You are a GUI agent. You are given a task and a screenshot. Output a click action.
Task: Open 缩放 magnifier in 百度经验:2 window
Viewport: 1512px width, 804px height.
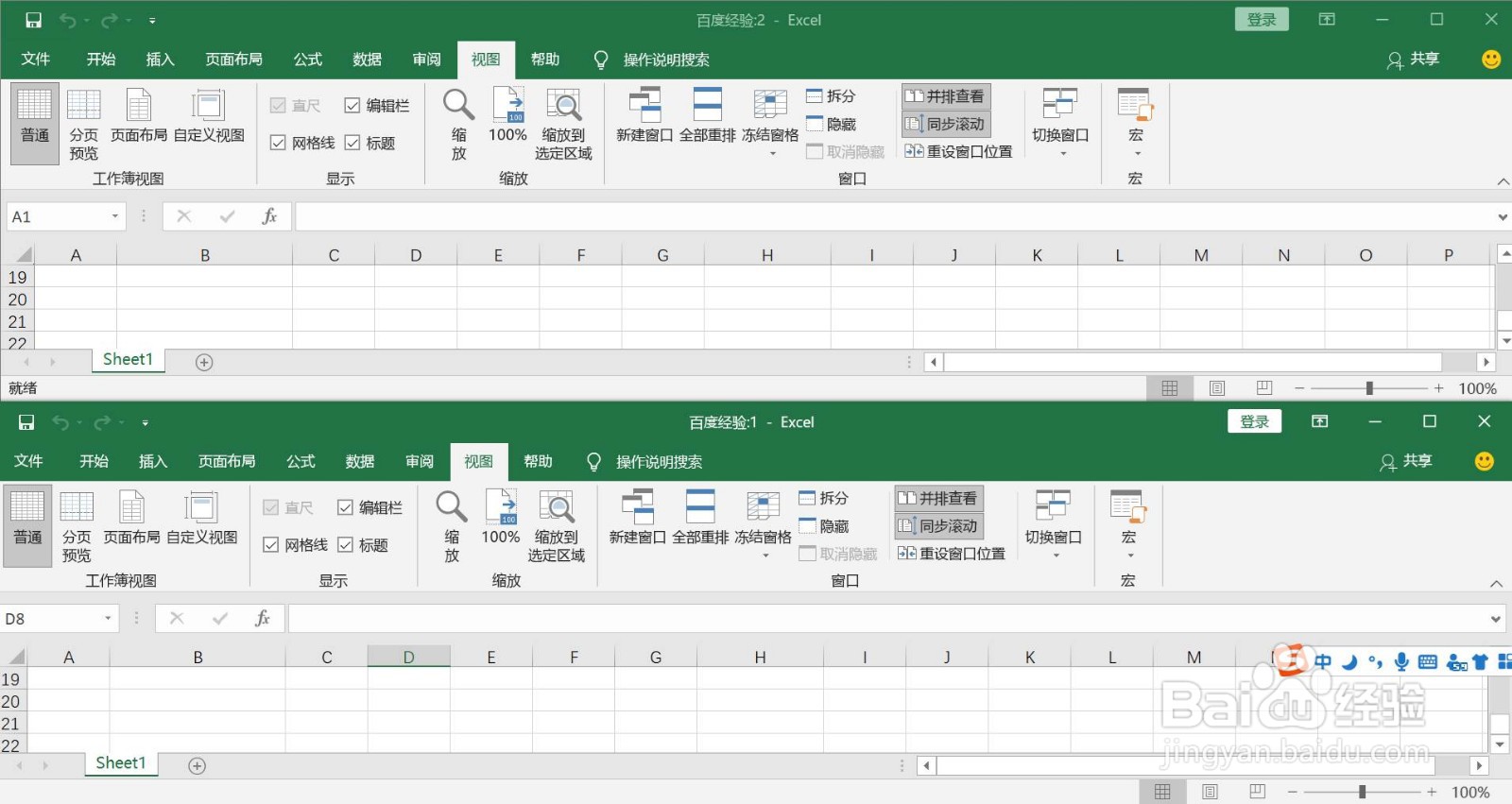coord(458,123)
